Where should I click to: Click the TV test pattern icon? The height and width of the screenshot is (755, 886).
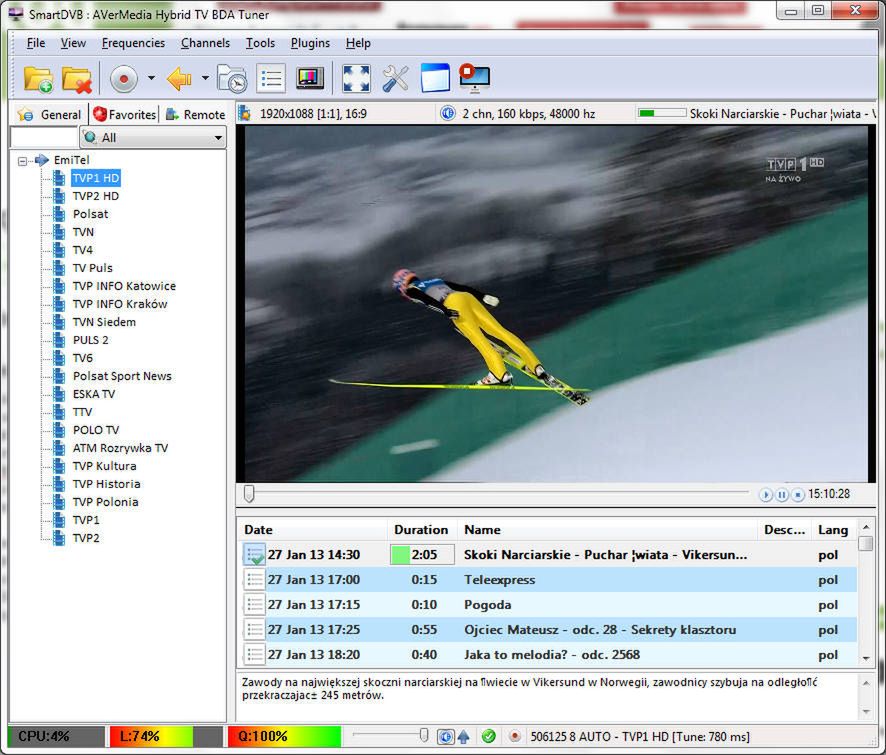(x=310, y=79)
